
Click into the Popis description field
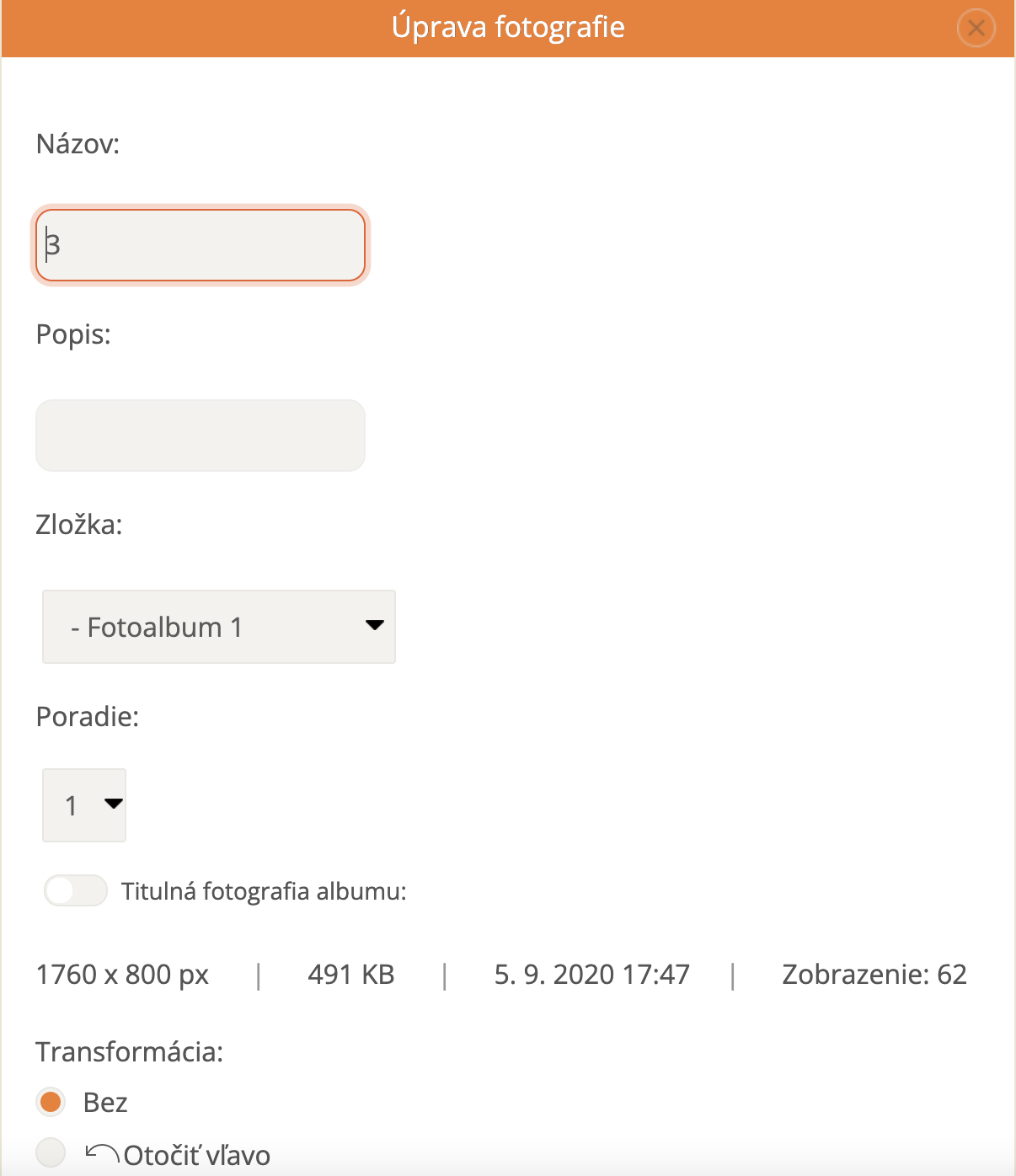pyautogui.click(x=201, y=436)
